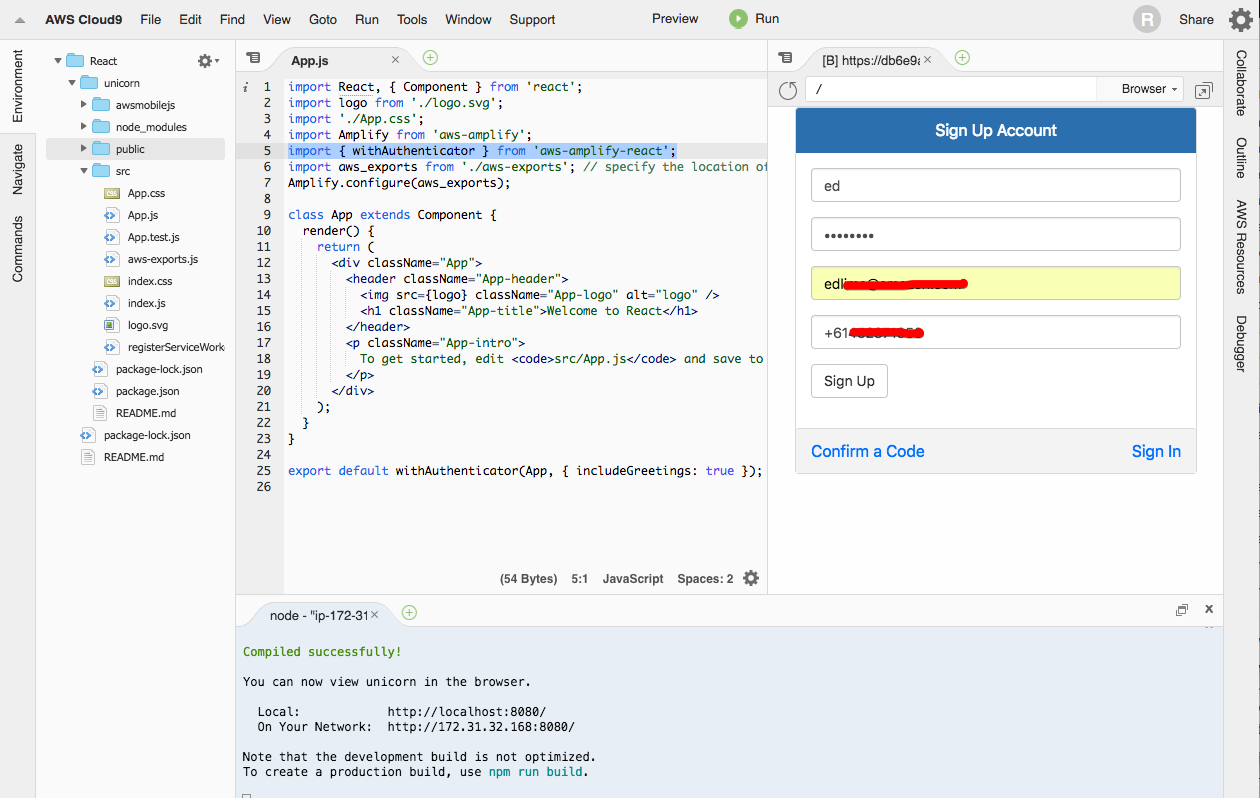Open aws-exports.js in file tree
This screenshot has width=1260, height=798.
point(162,259)
